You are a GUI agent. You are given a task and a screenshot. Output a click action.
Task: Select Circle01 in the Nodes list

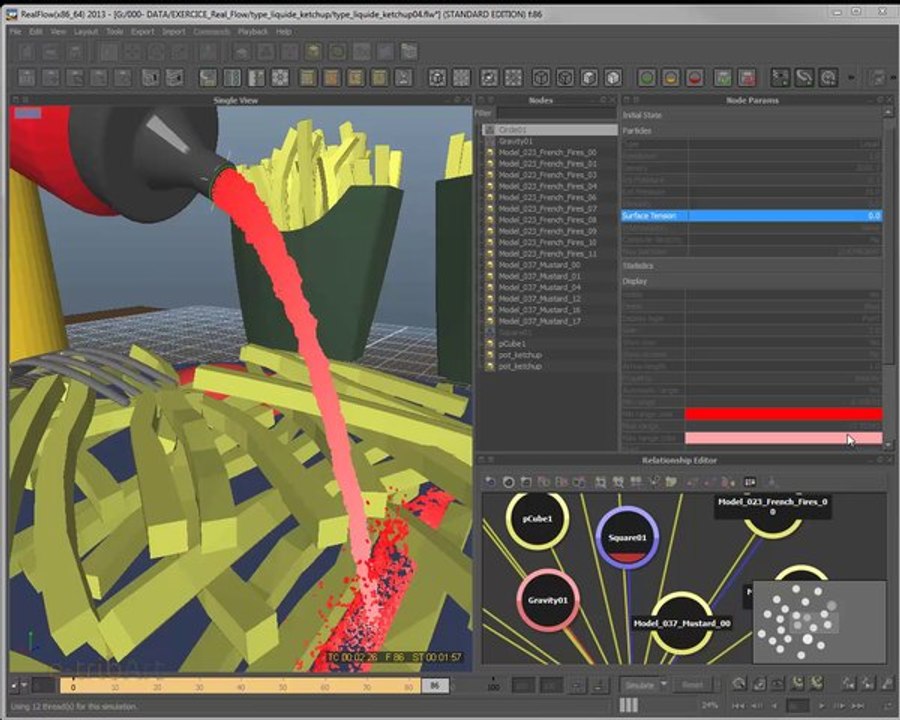549,130
